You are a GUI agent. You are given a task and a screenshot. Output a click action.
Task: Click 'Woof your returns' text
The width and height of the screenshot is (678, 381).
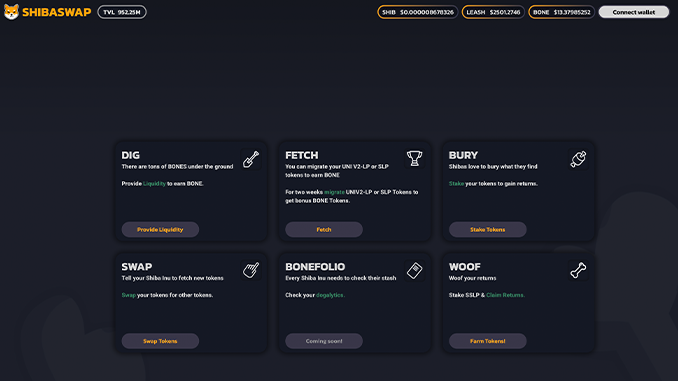click(x=473, y=278)
